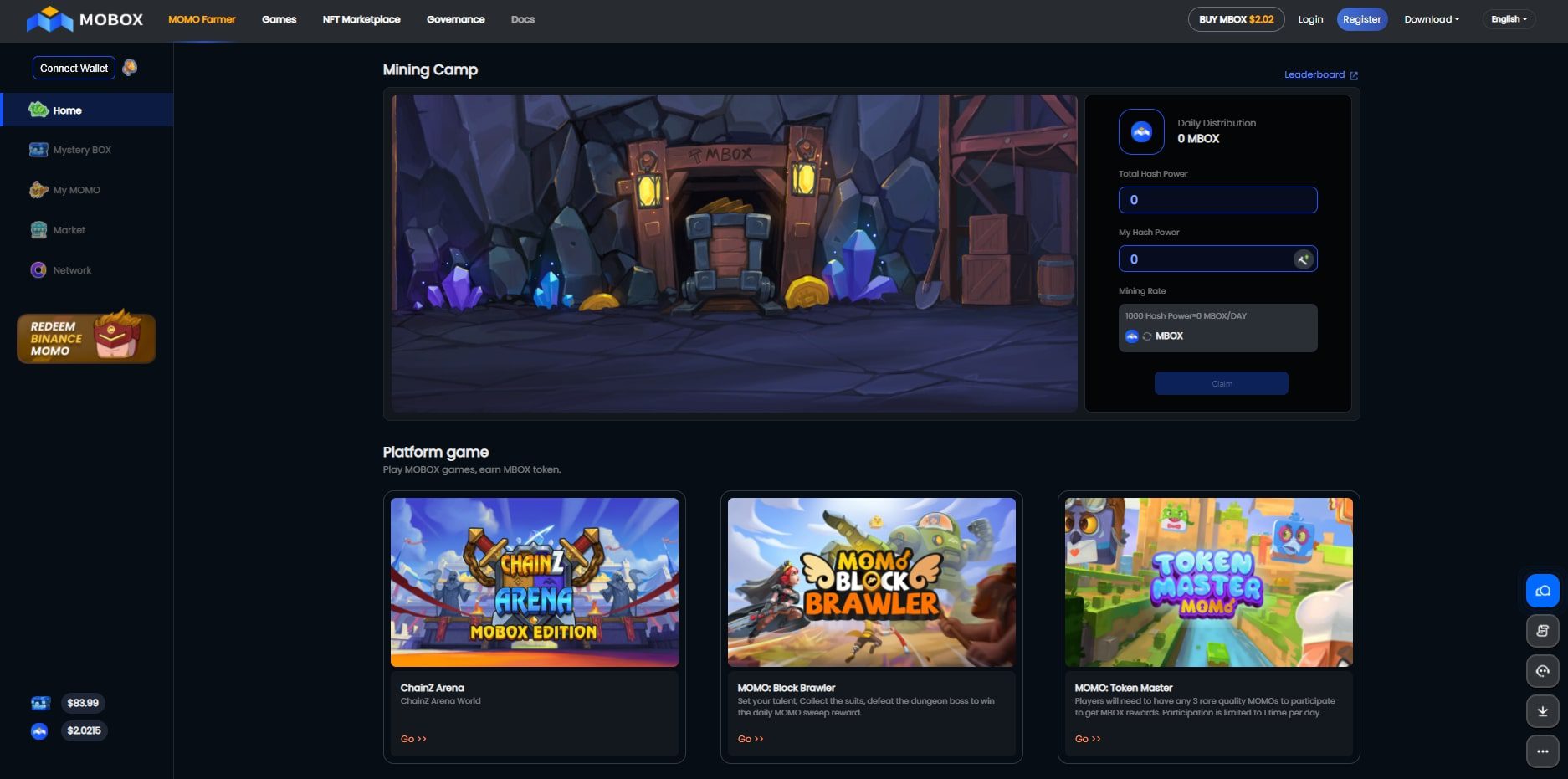Open the Governance menu item

click(x=455, y=19)
